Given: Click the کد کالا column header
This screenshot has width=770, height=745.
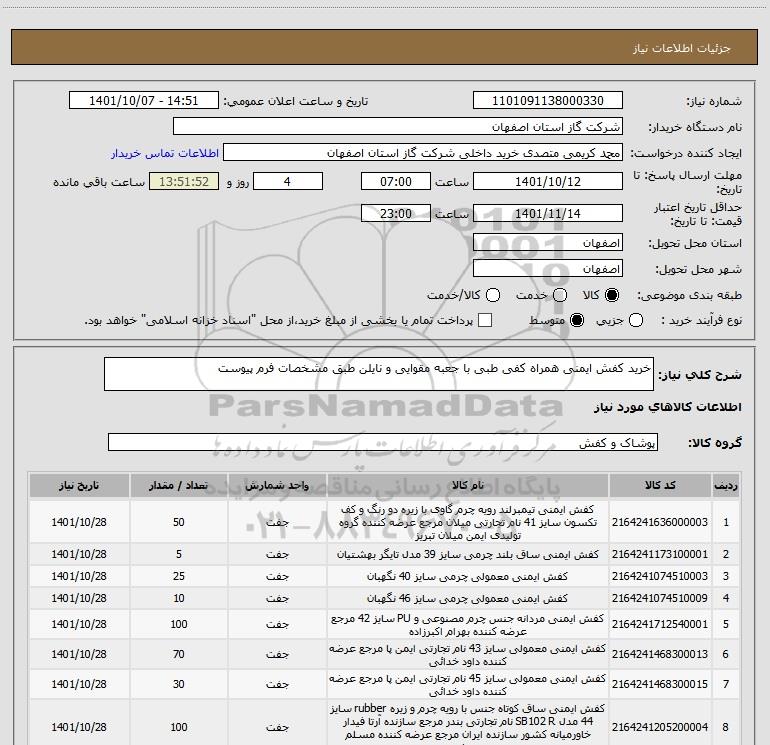Looking at the screenshot, I should 660,485.
